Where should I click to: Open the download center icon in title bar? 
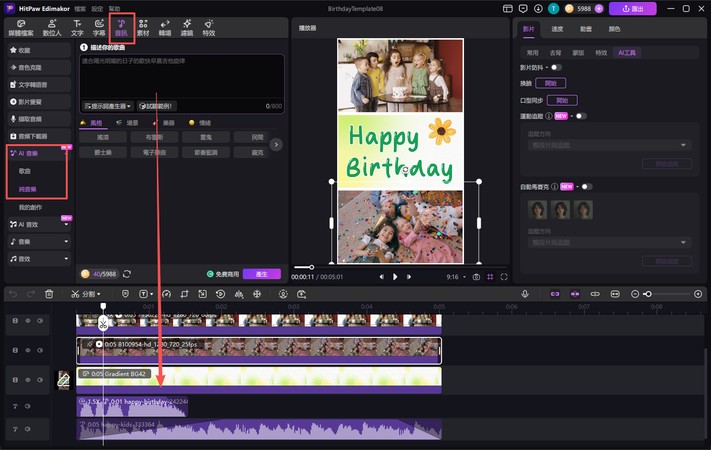[x=538, y=9]
